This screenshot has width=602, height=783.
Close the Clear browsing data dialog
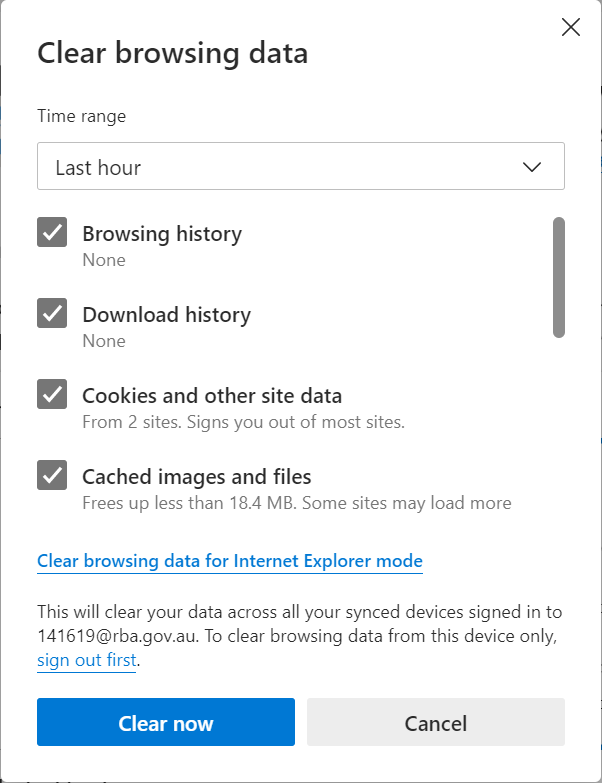(571, 27)
